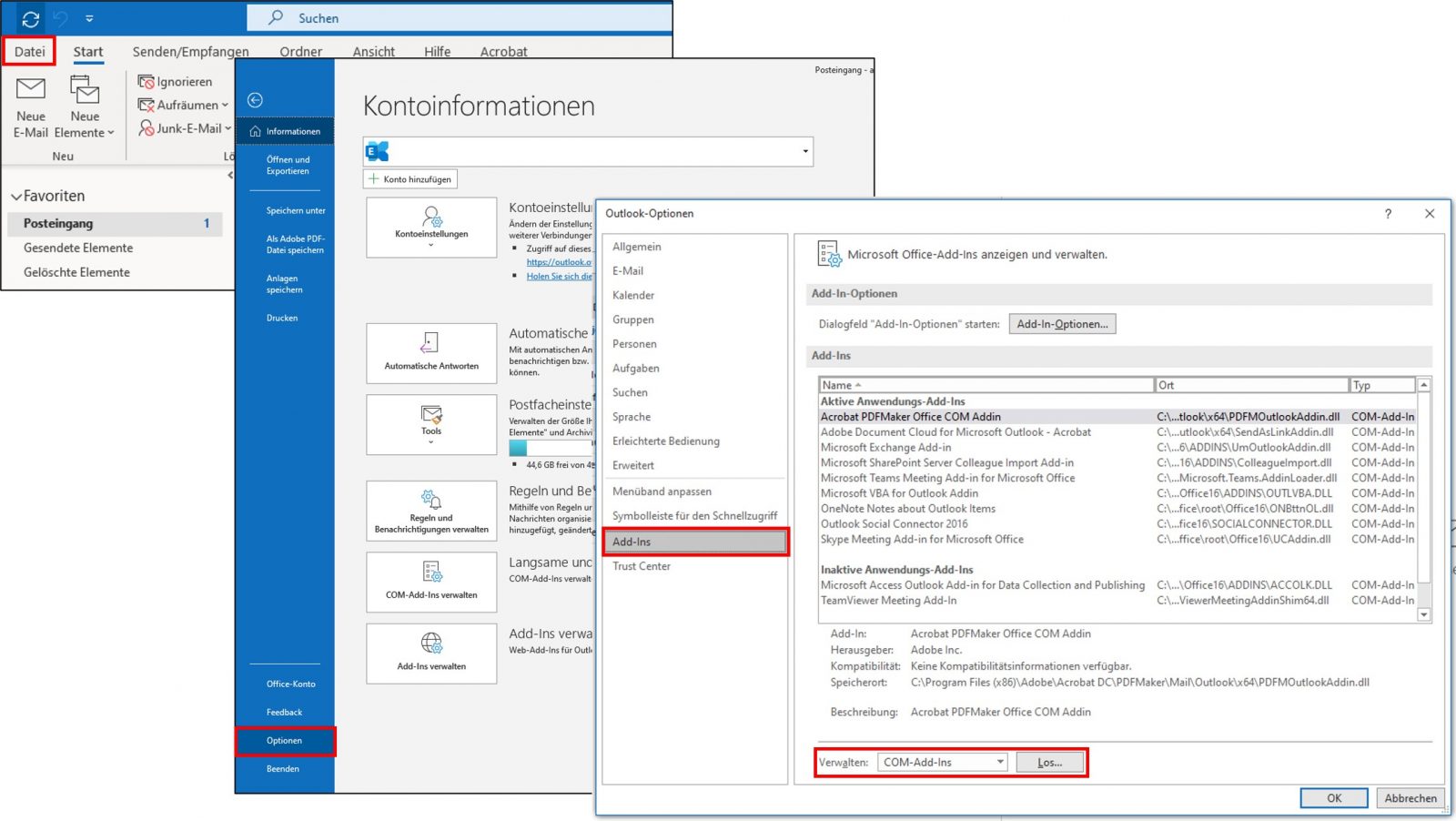
Task: Click the undo arrow in quick access toolbar
Action: (61, 18)
